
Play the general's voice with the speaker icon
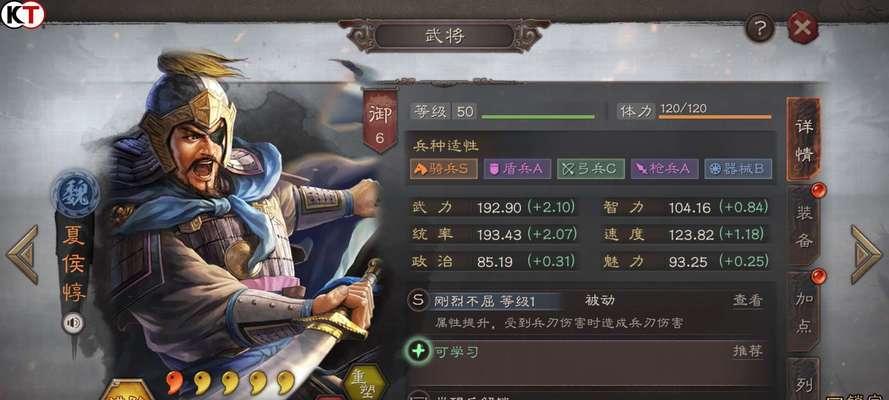pyautogui.click(x=73, y=323)
